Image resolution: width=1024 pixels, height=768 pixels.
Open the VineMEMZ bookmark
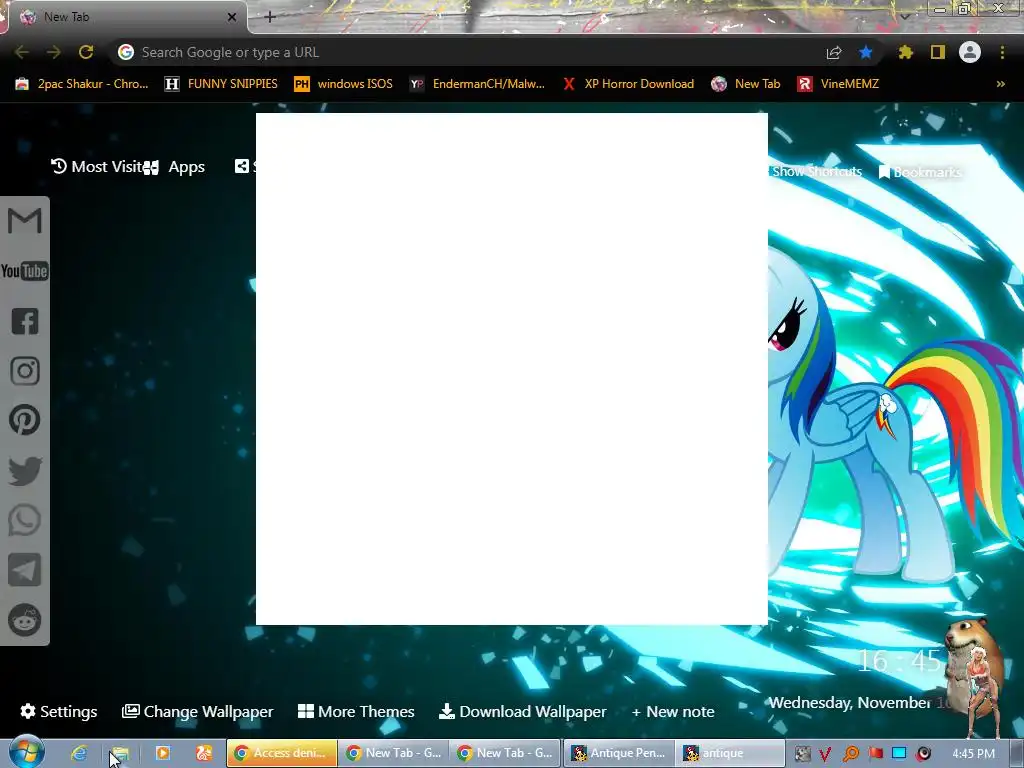pyautogui.click(x=838, y=84)
